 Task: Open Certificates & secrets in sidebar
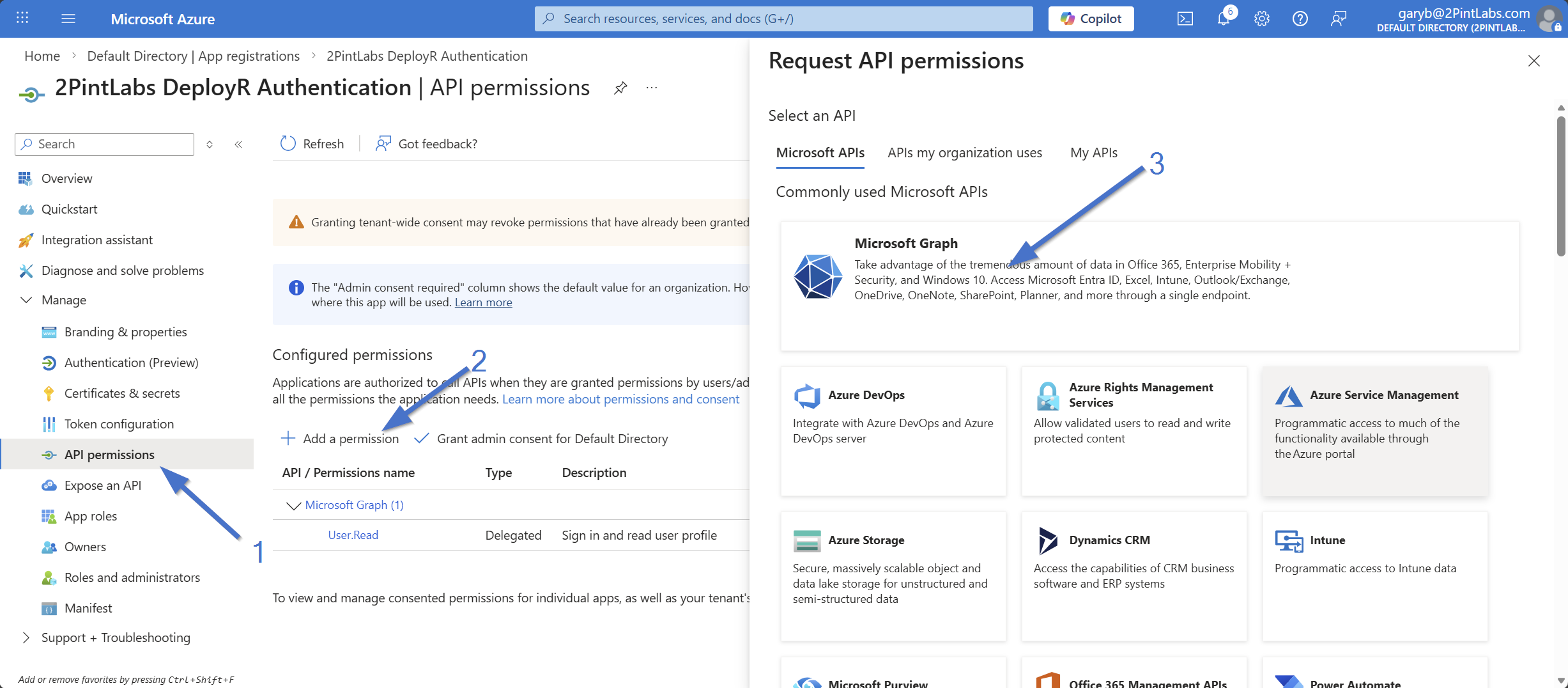point(122,393)
